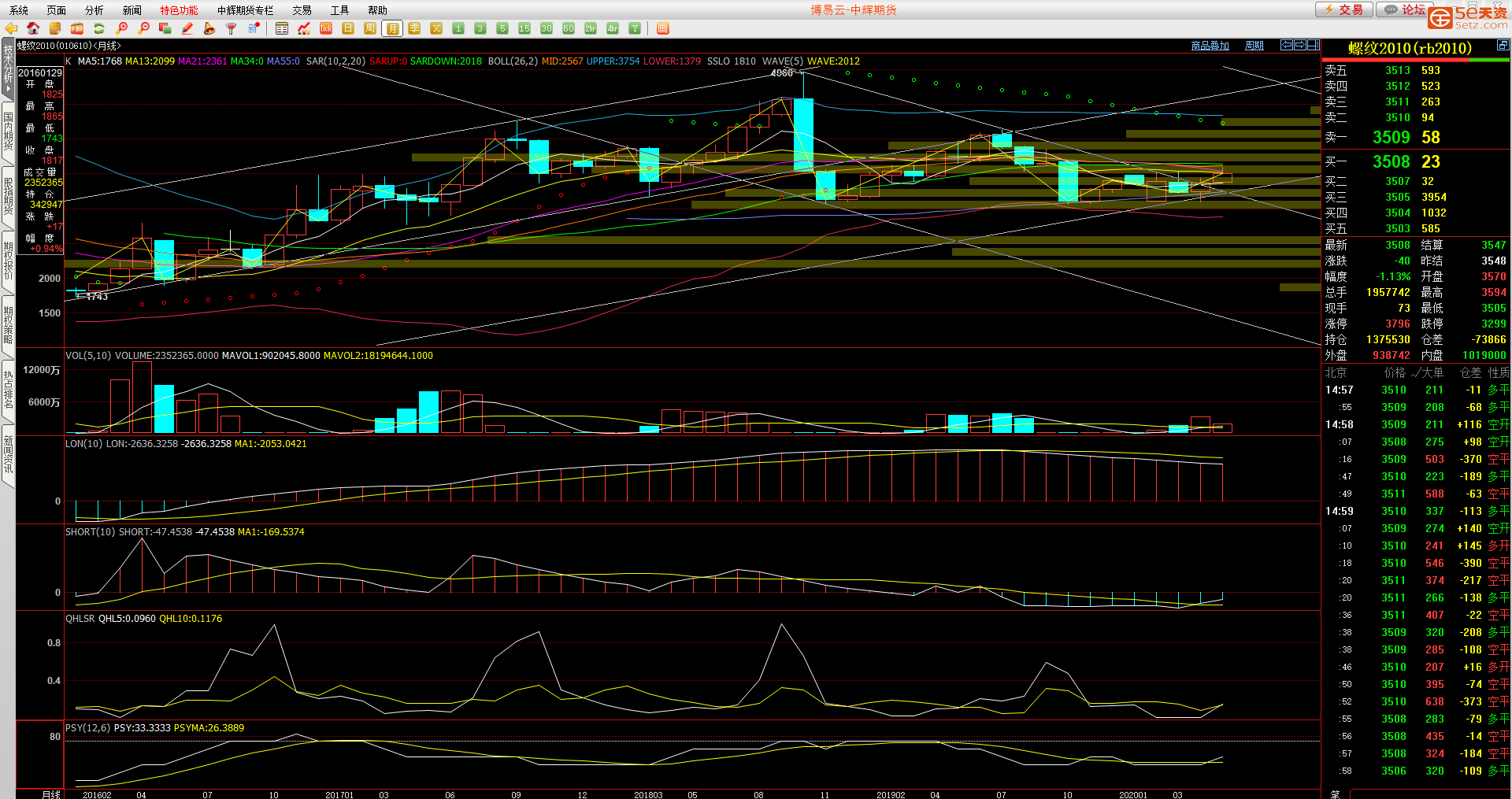Image resolution: width=1512 pixels, height=799 pixels.
Task: Open the 论坛 forum button
Action: click(1406, 9)
